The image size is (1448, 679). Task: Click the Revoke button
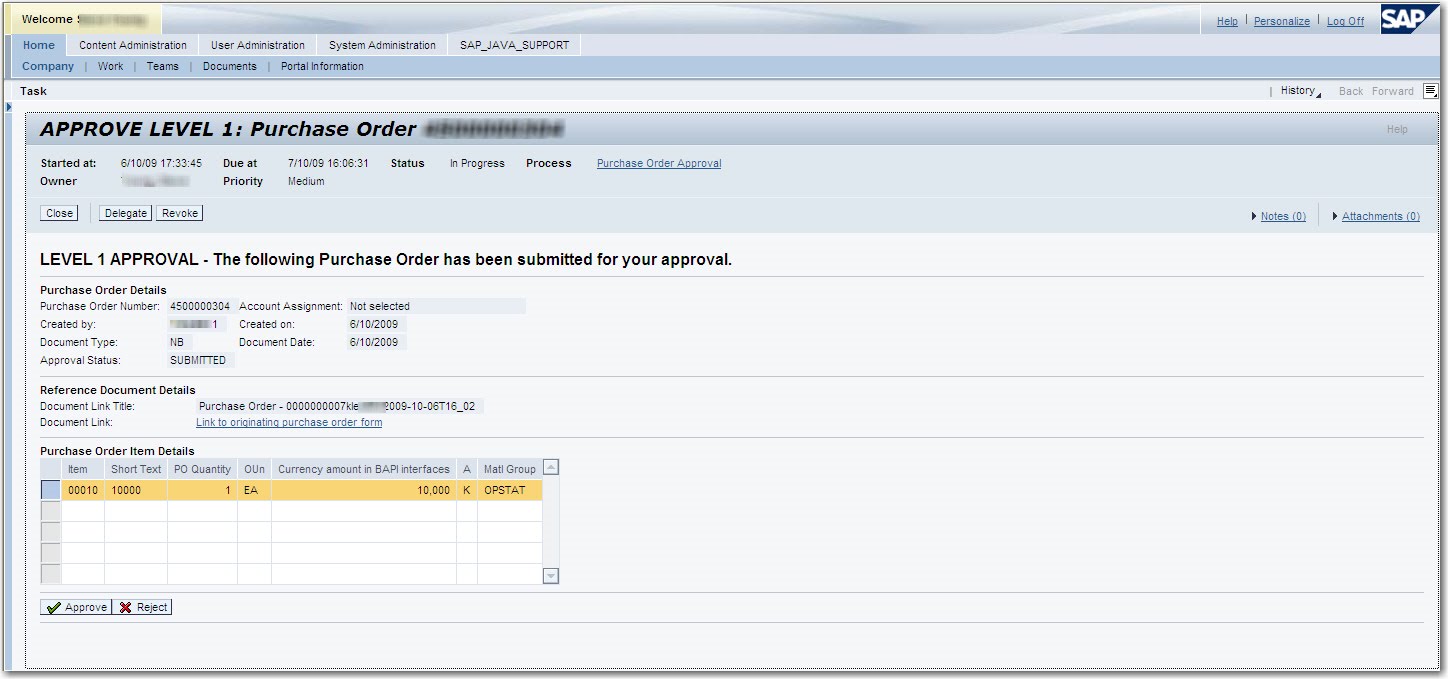click(178, 212)
